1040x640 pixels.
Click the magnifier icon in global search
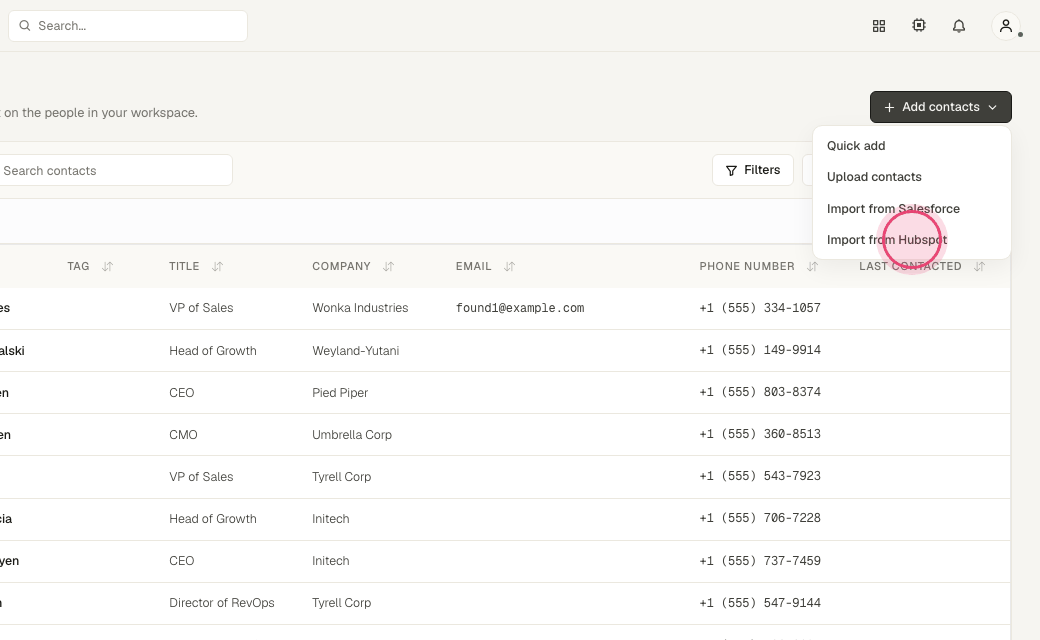tap(25, 25)
